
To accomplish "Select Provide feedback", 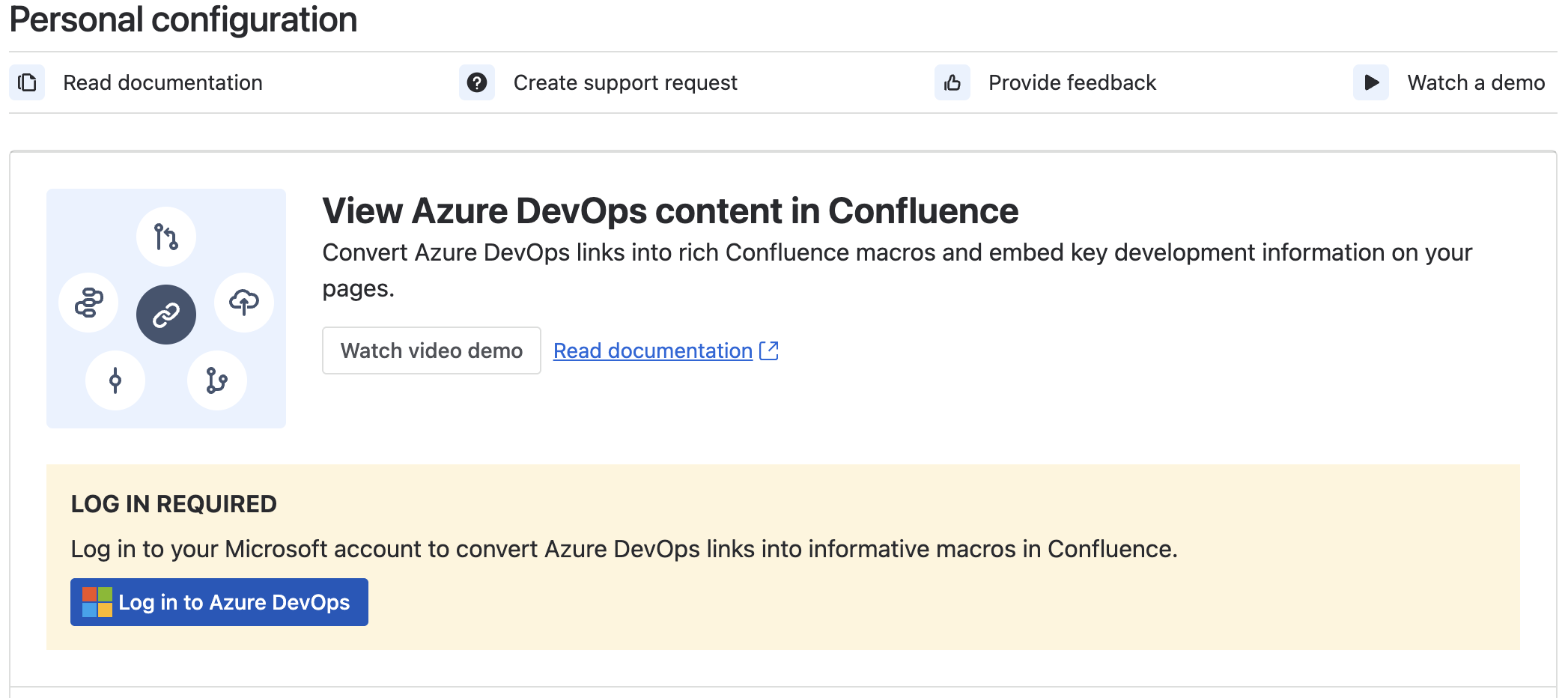I will [1072, 82].
